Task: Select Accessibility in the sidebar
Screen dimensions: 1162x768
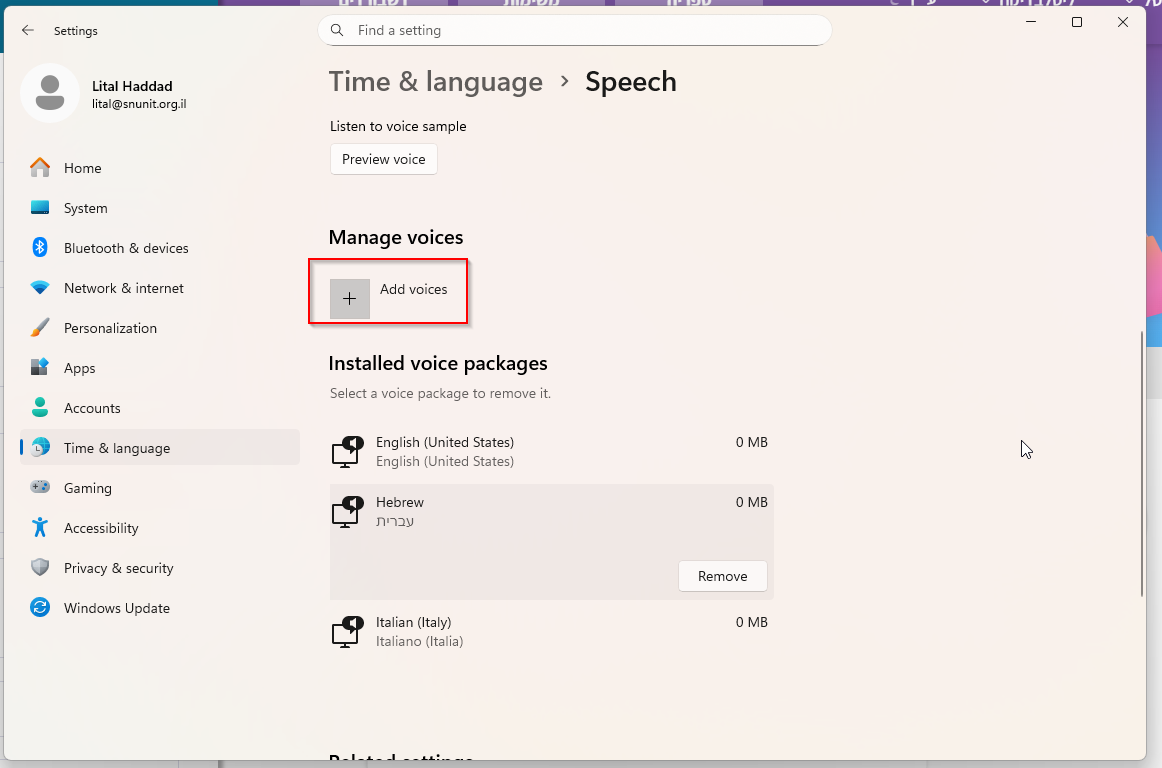Action: point(160,529)
